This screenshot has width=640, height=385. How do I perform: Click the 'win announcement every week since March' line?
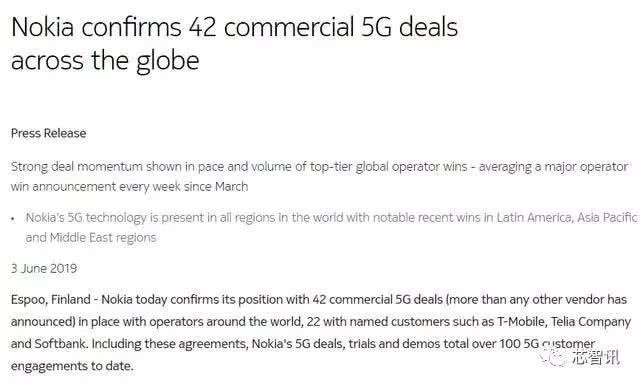pos(129,187)
